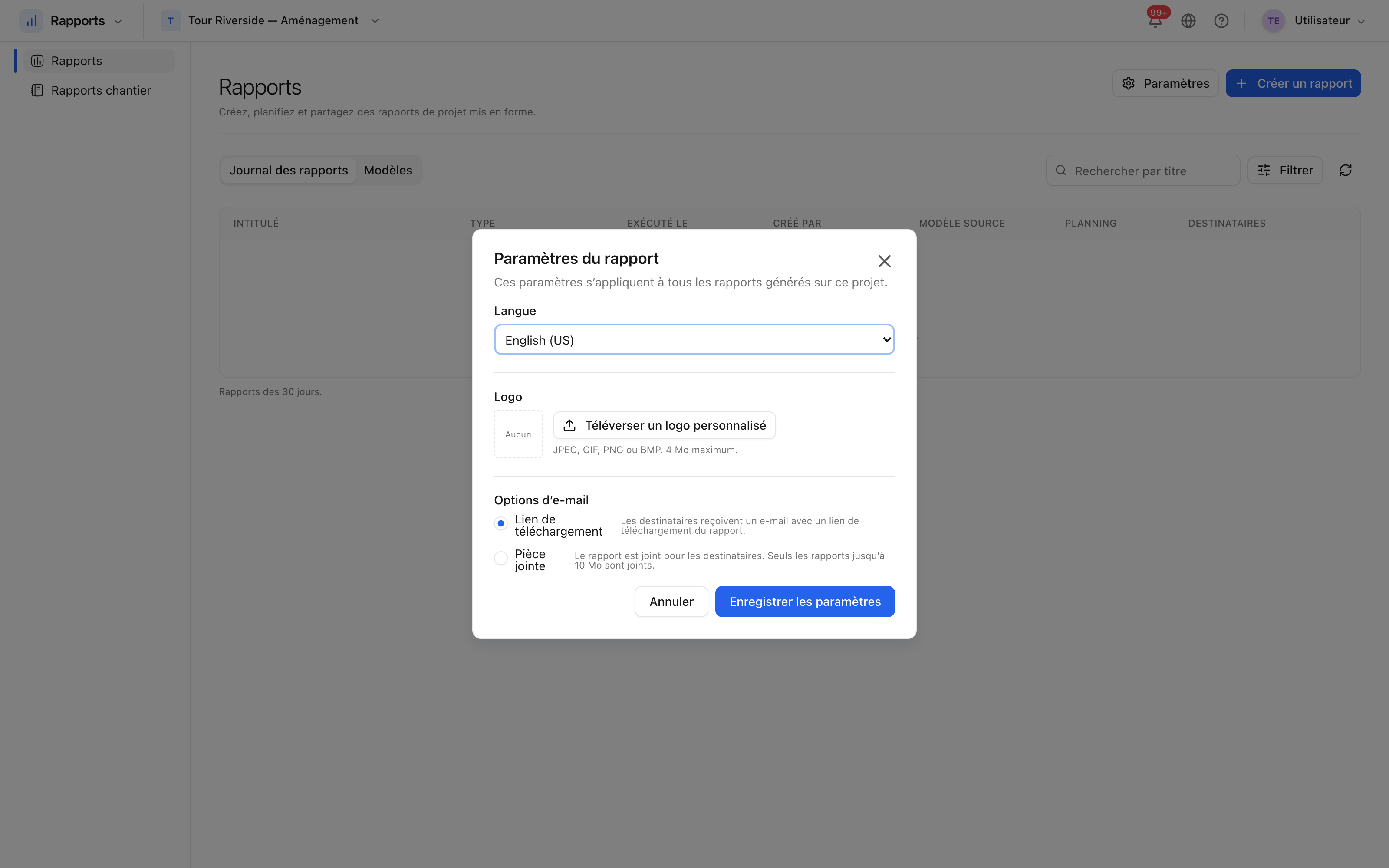The height and width of the screenshot is (868, 1389).
Task: Expand the Utilisateur account menu
Action: click(1314, 21)
